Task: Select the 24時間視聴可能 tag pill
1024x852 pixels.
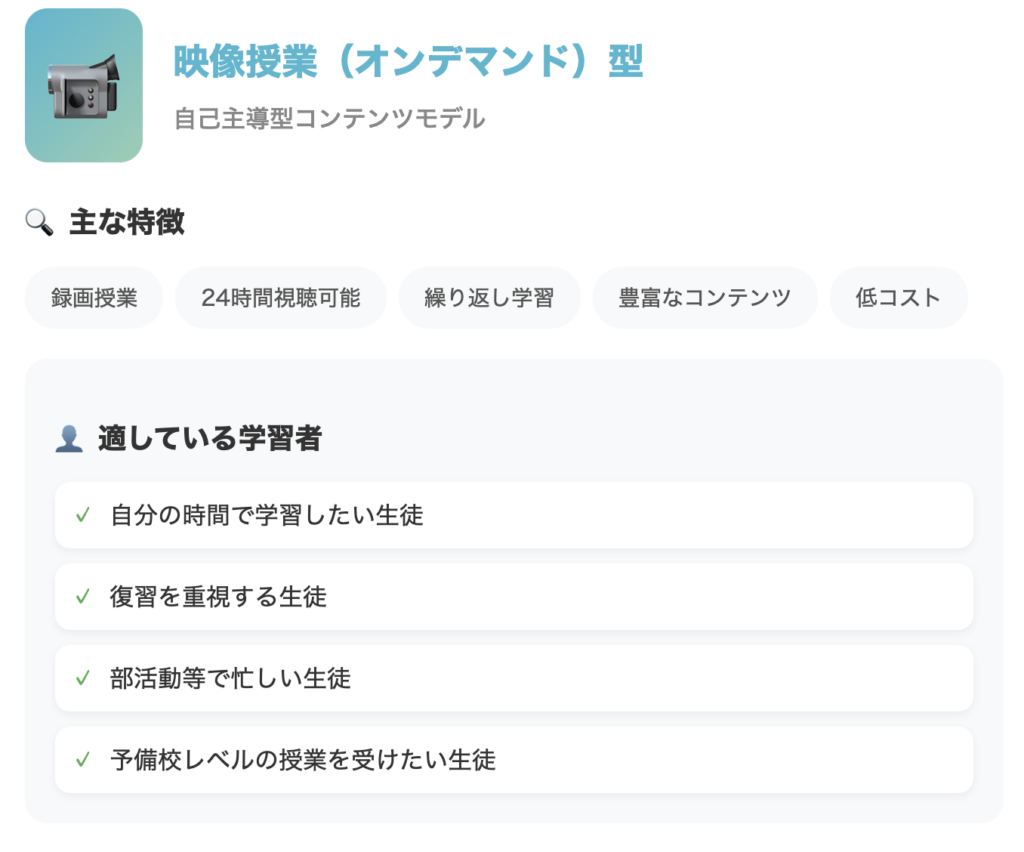Action: (281, 298)
